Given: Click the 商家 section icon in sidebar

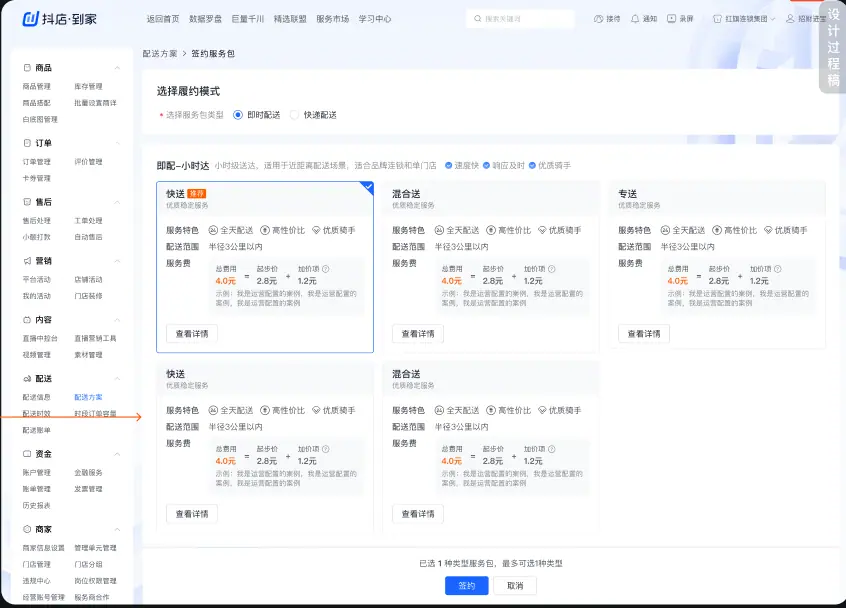Looking at the screenshot, I should point(27,530).
